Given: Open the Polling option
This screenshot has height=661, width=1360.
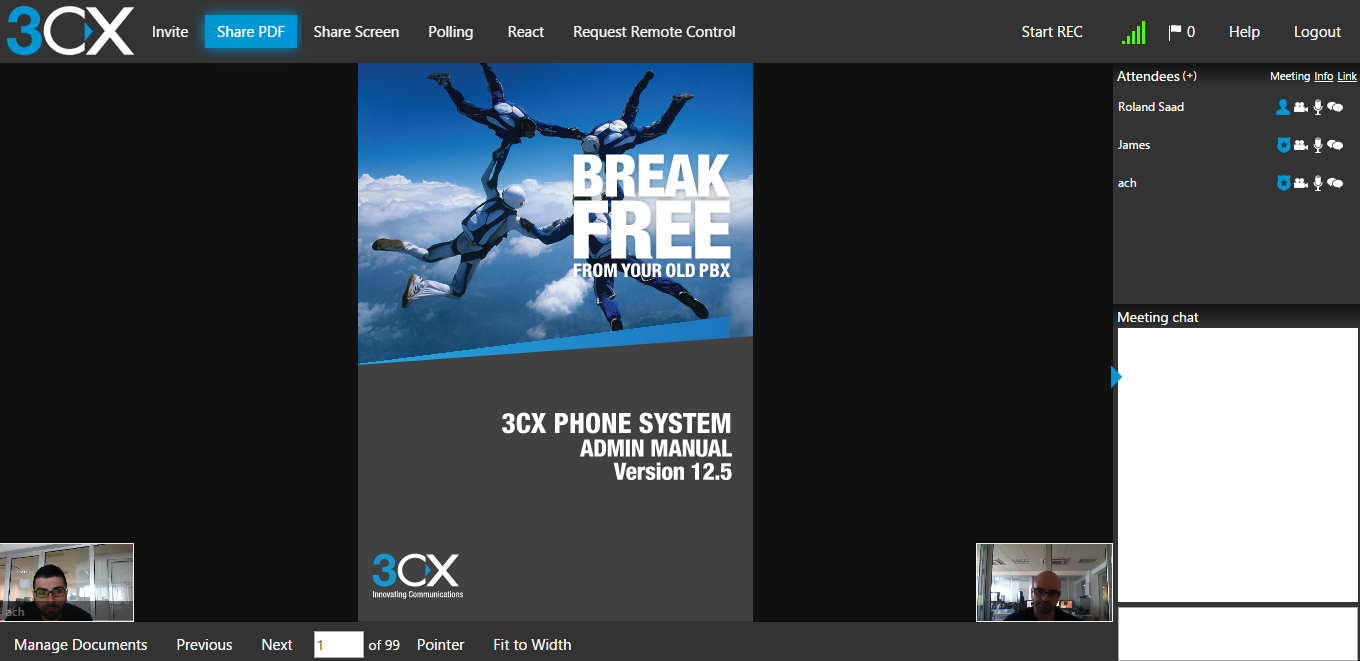Looking at the screenshot, I should 451,32.
